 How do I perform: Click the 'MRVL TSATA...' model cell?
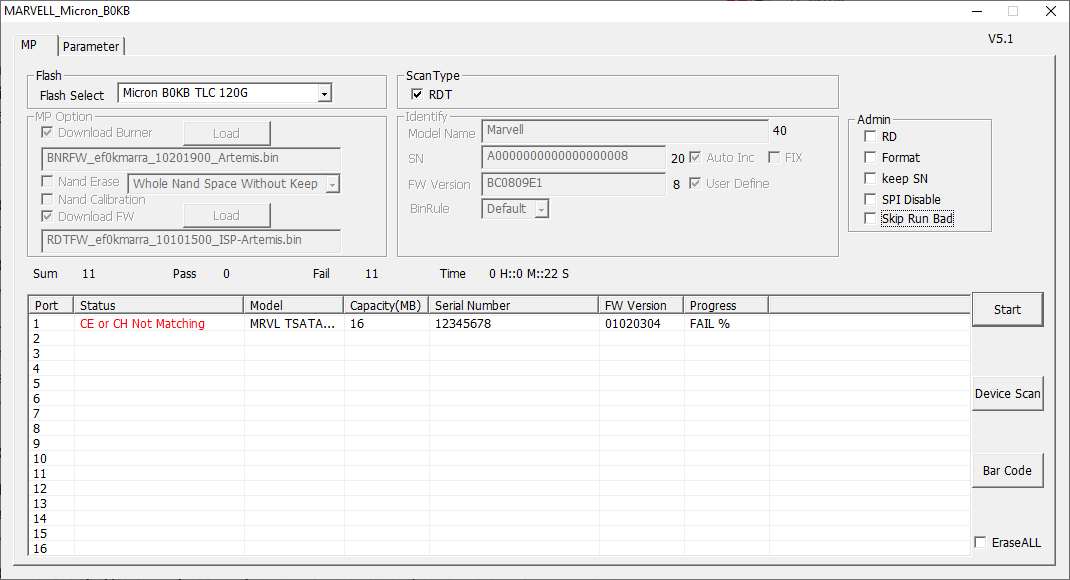pyautogui.click(x=292, y=324)
